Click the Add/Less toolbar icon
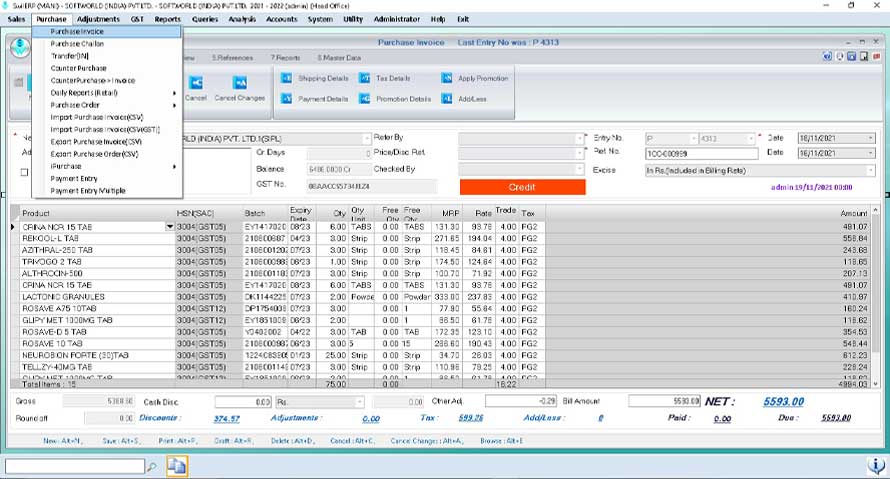This screenshot has width=890, height=479. [x=446, y=99]
